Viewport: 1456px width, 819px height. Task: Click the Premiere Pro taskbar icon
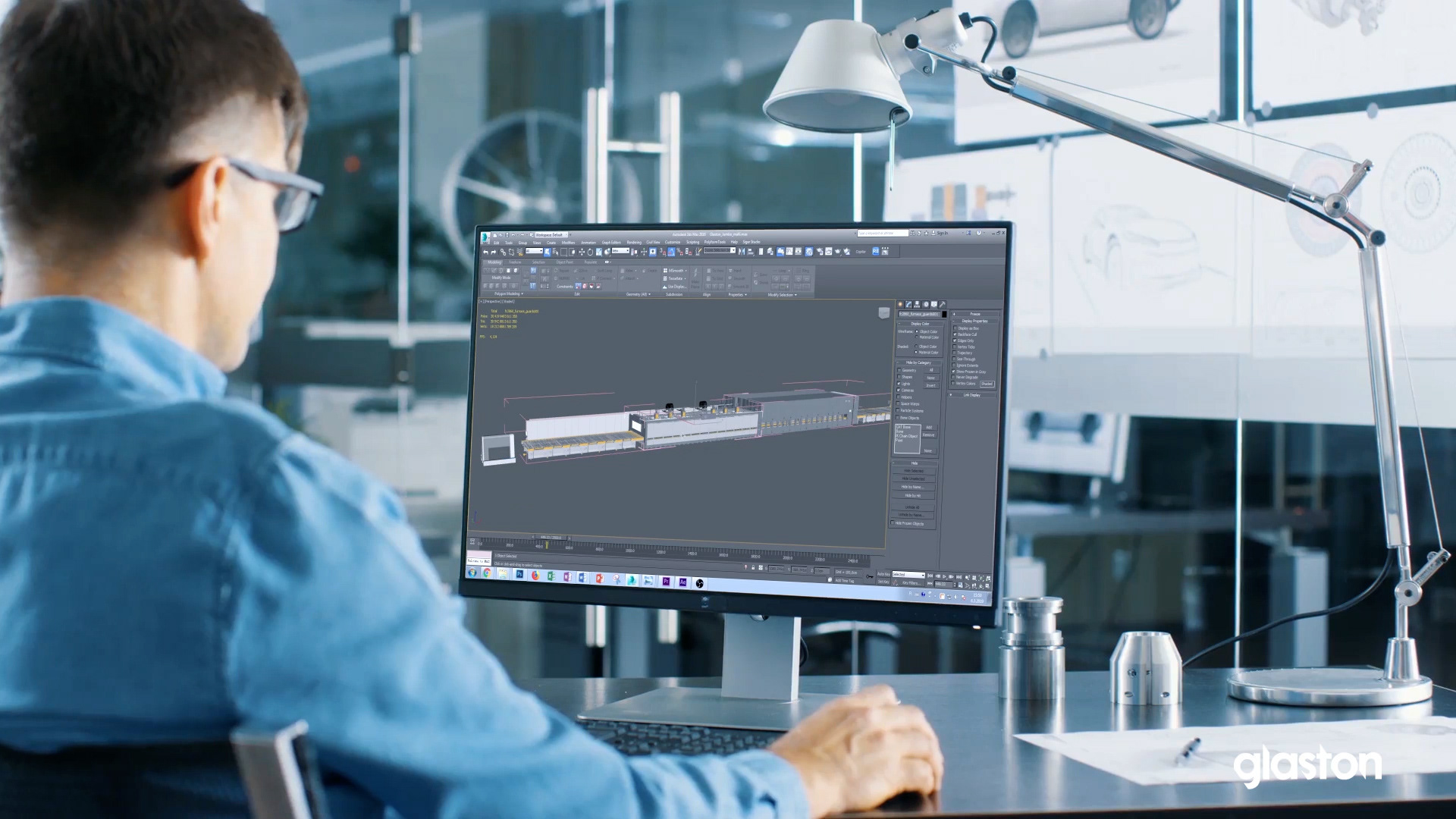pos(666,581)
